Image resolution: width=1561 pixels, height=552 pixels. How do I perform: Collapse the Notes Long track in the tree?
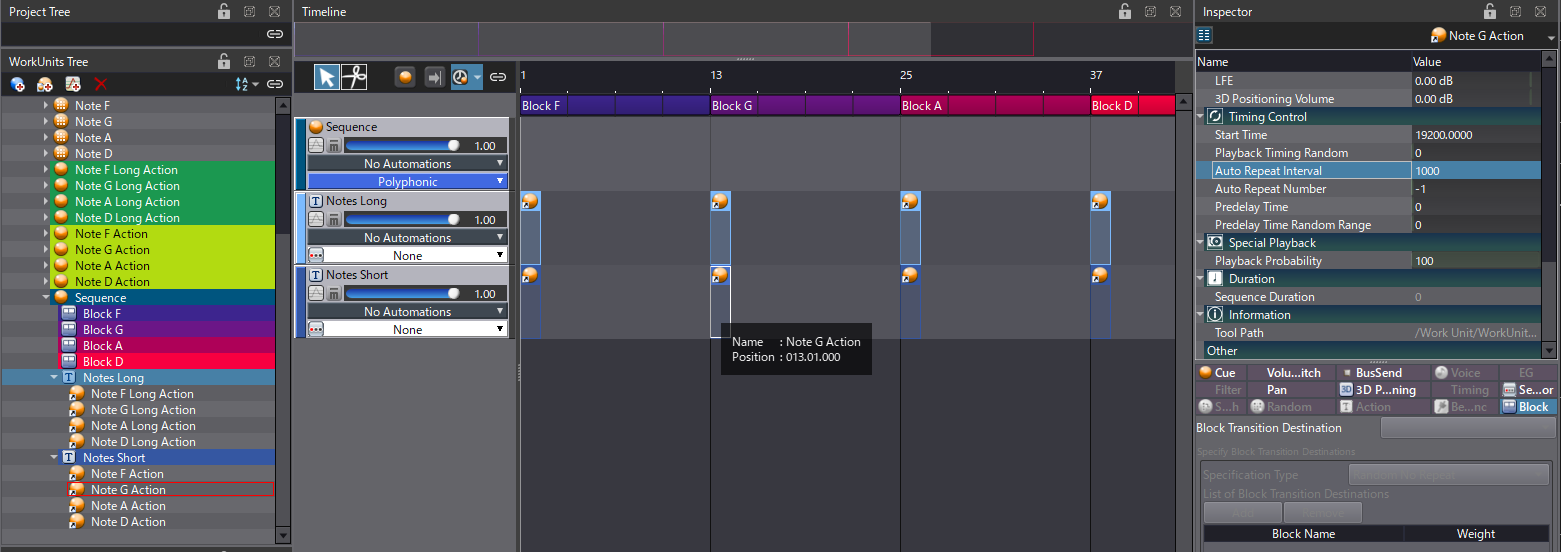click(x=53, y=378)
